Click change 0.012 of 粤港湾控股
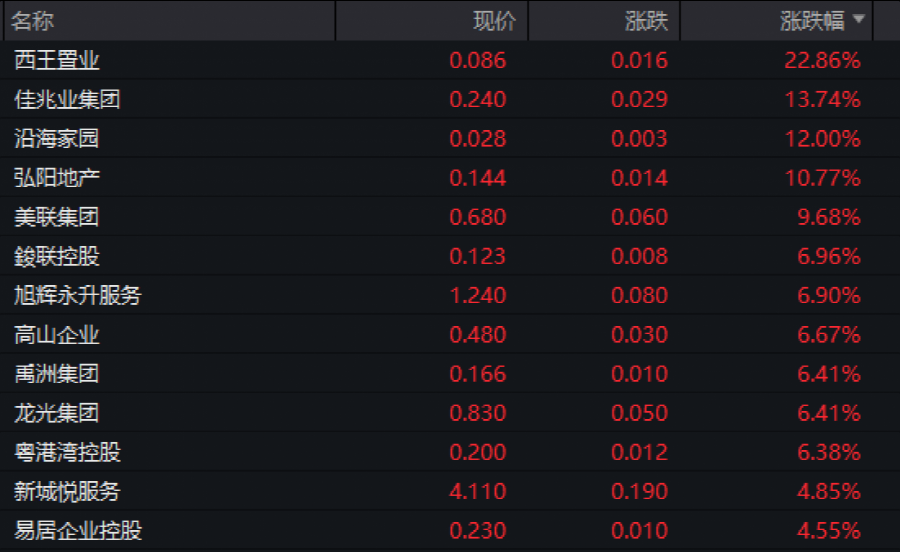Image resolution: width=900 pixels, height=552 pixels. 639,452
